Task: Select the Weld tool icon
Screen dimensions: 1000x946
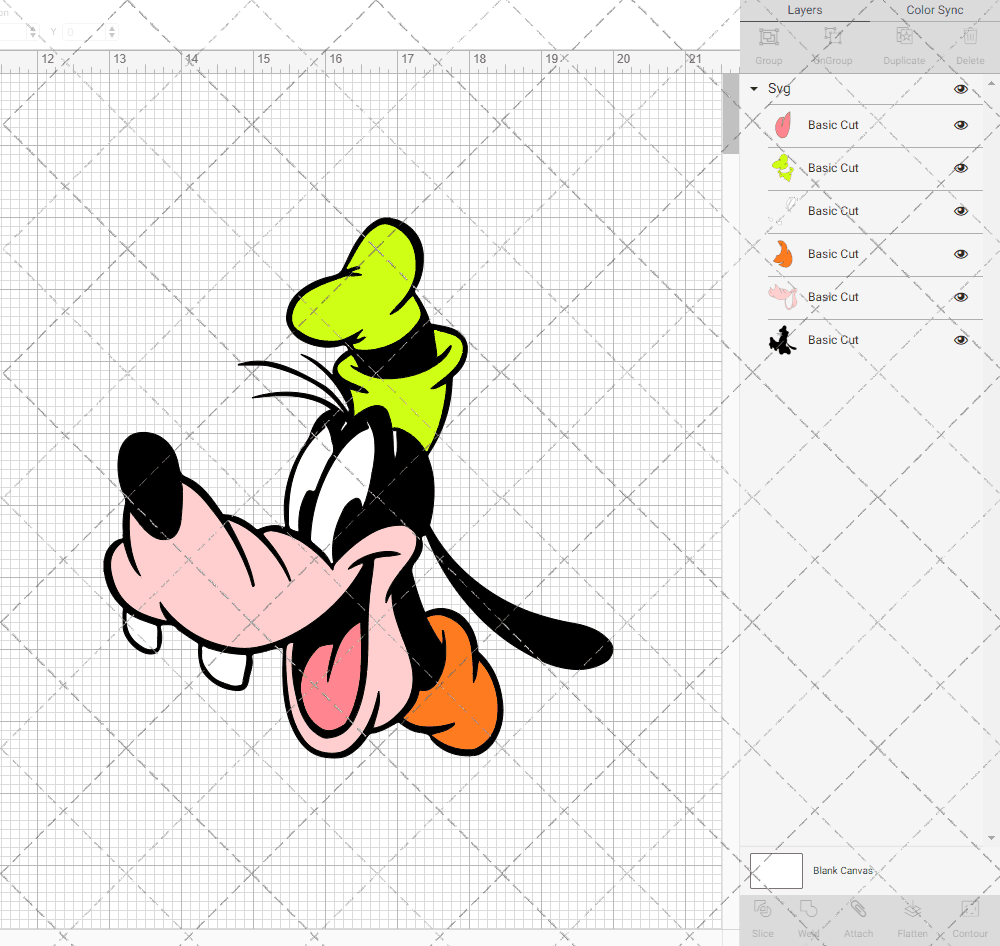Action: (x=808, y=909)
